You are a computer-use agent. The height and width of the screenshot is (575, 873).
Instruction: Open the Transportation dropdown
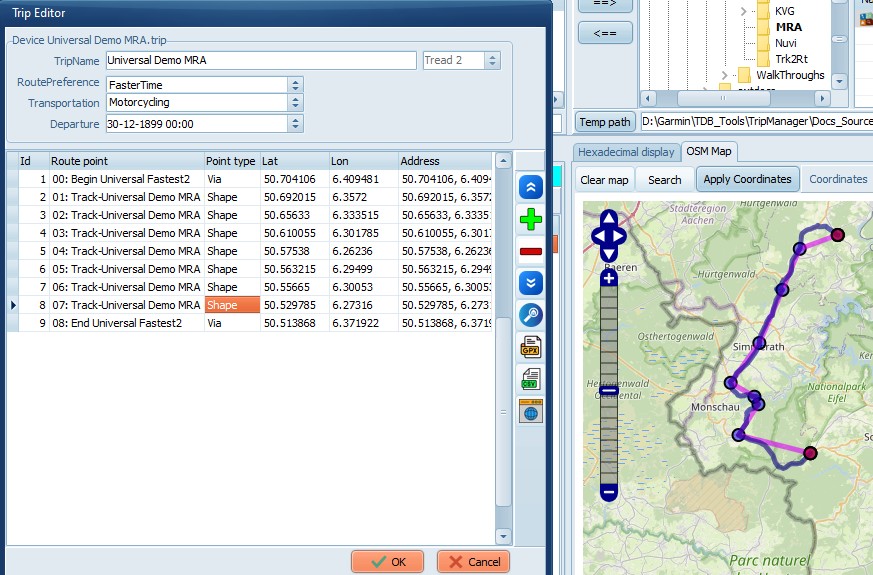(x=295, y=103)
